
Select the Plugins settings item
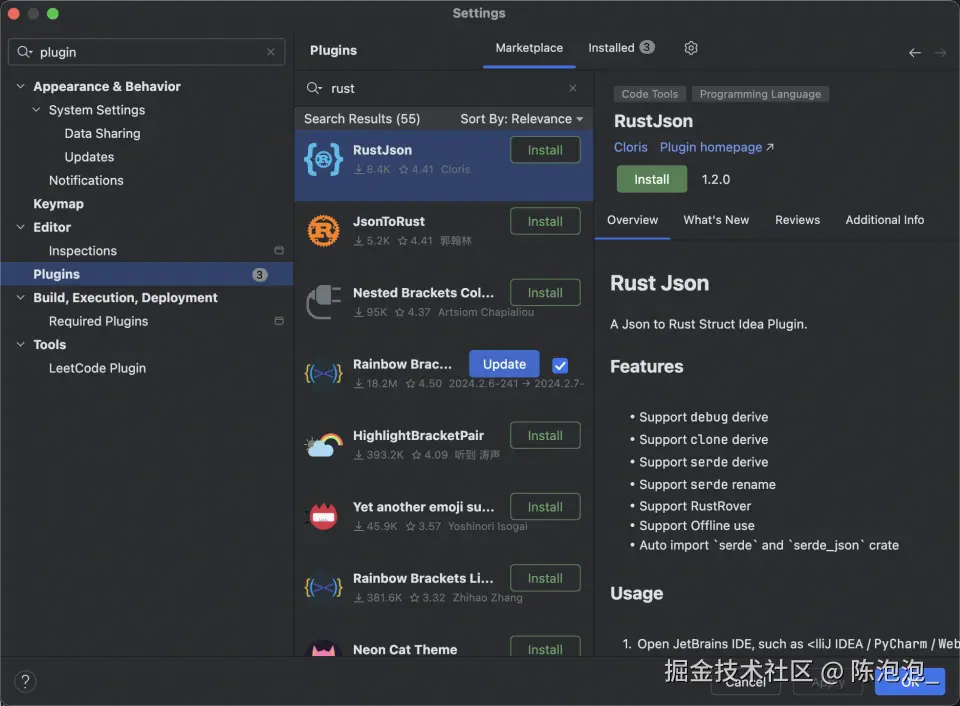tap(147, 274)
